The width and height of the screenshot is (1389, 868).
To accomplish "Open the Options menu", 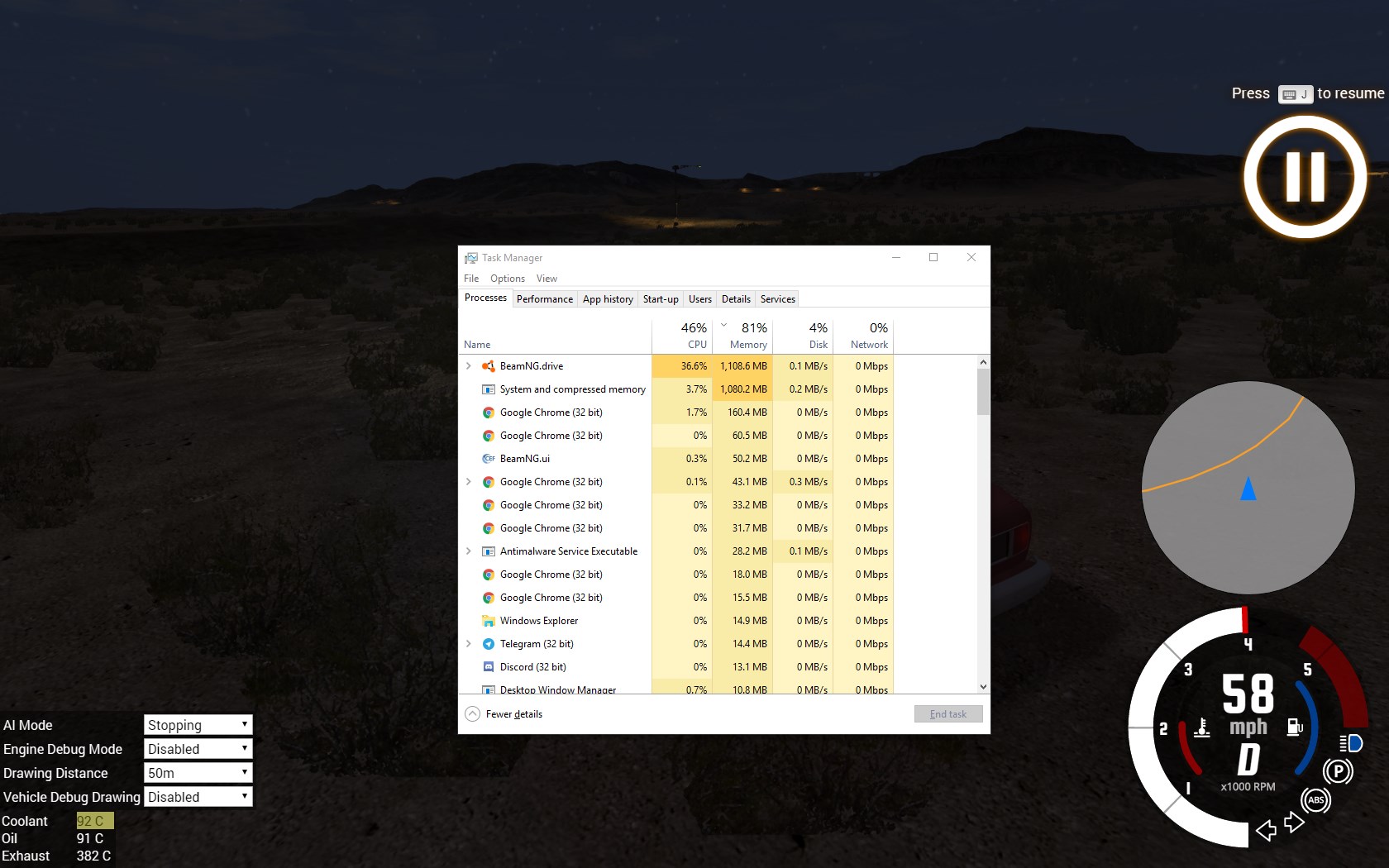I will click(508, 279).
